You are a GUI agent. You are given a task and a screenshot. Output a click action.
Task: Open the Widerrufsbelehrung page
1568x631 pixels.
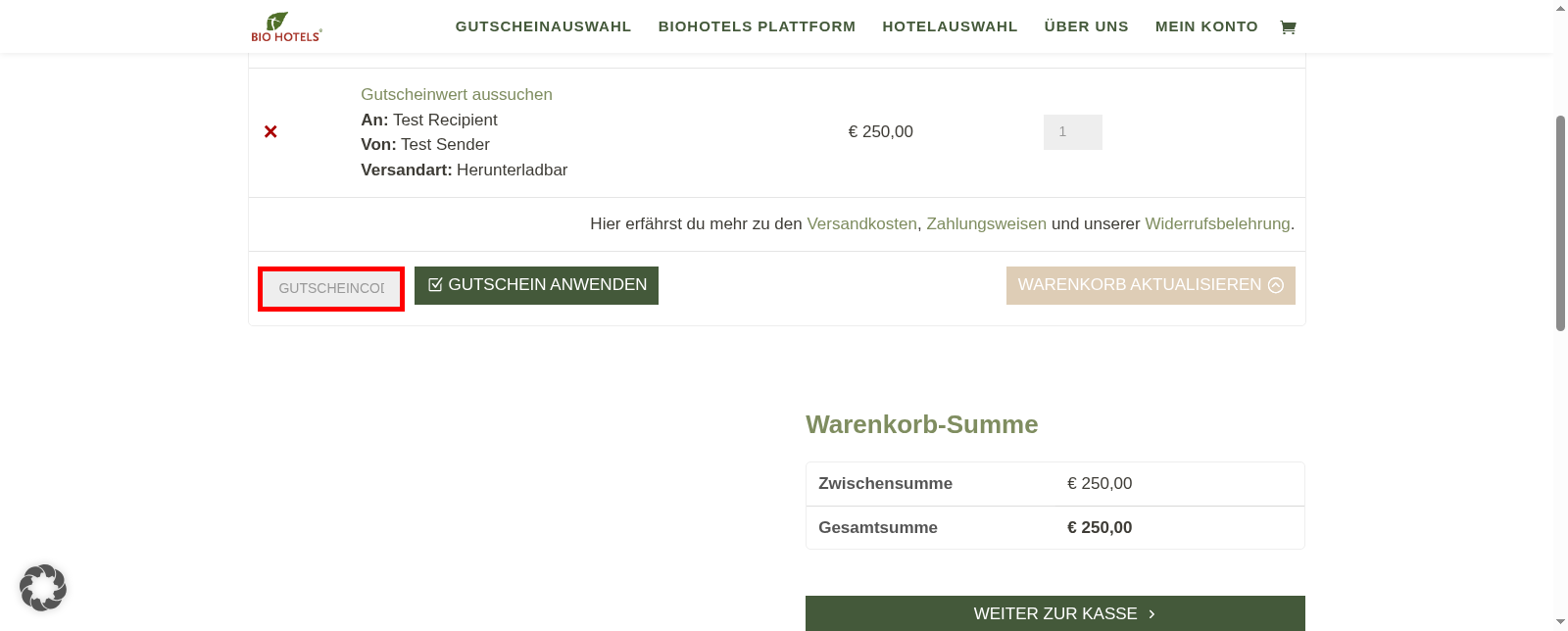coord(1217,223)
